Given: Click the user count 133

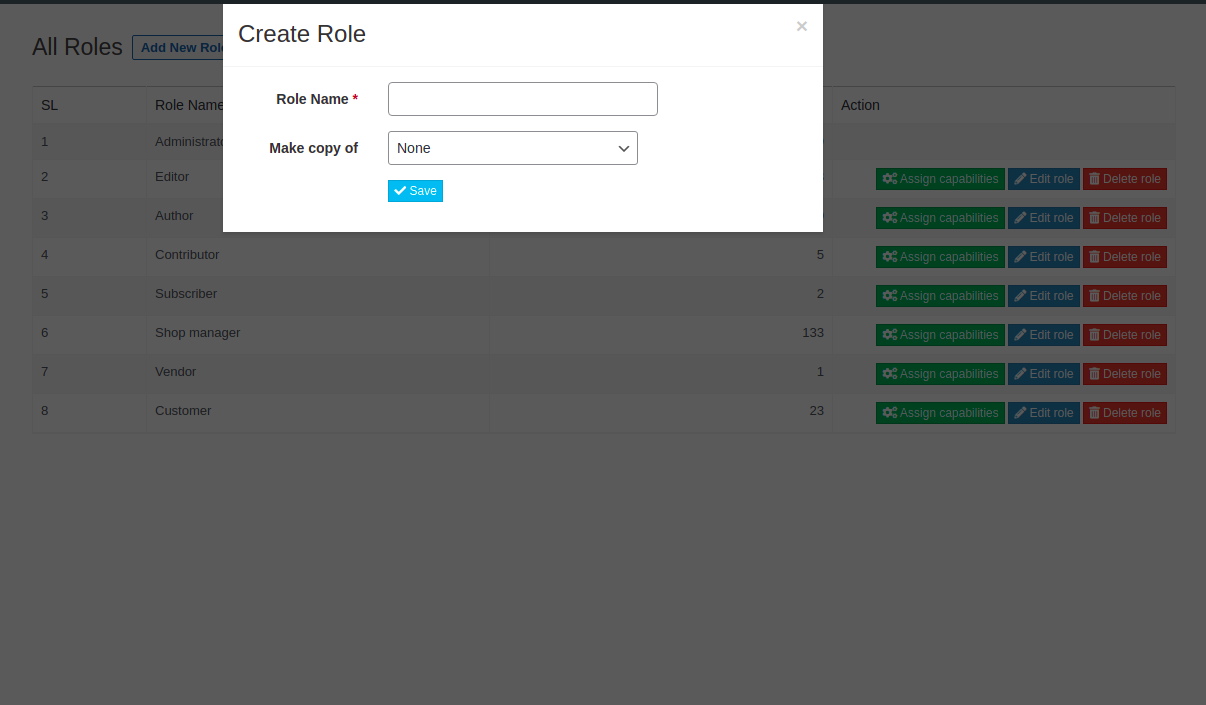Looking at the screenshot, I should [813, 332].
